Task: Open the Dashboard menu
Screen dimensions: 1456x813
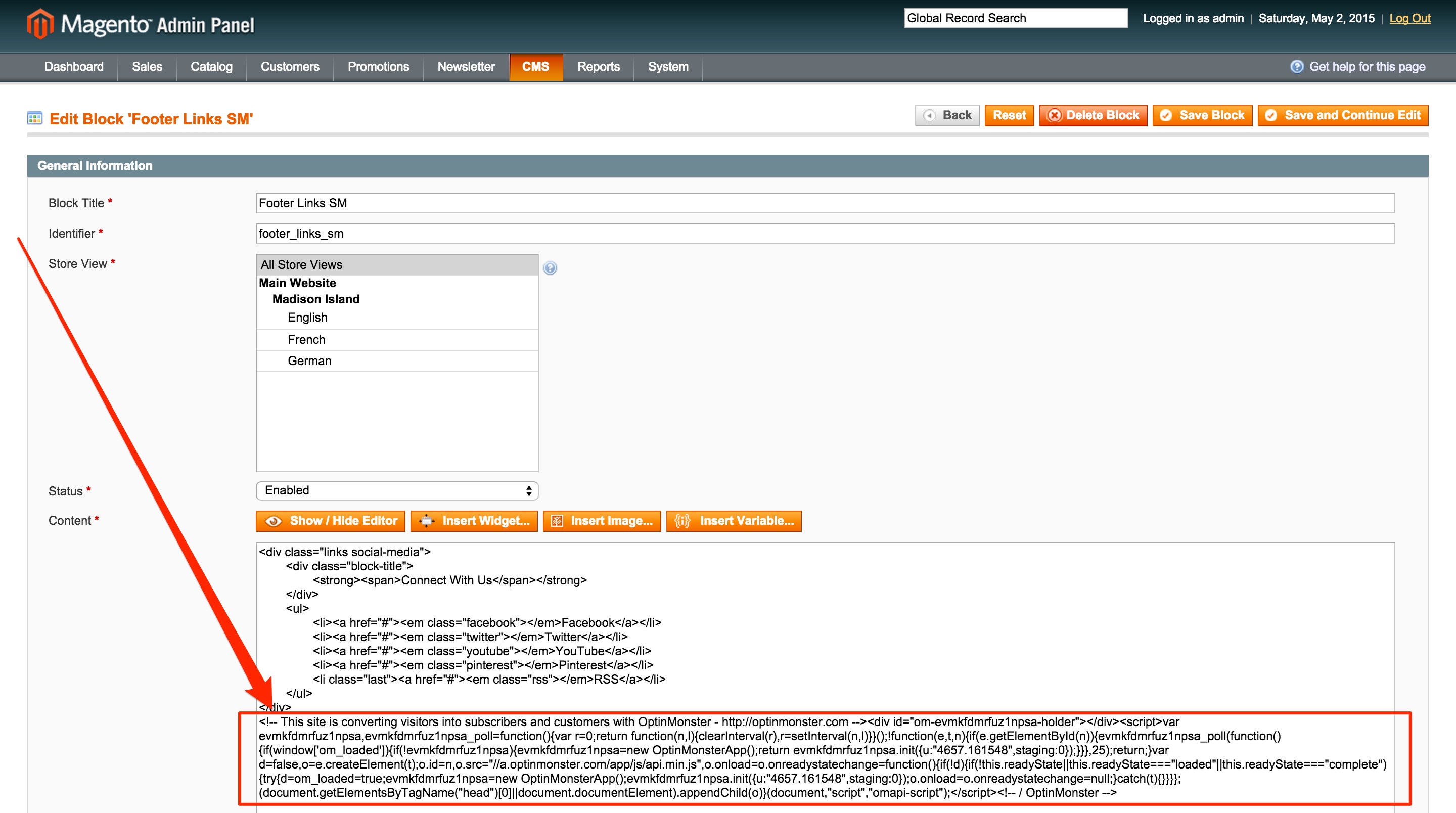Action: [x=74, y=67]
